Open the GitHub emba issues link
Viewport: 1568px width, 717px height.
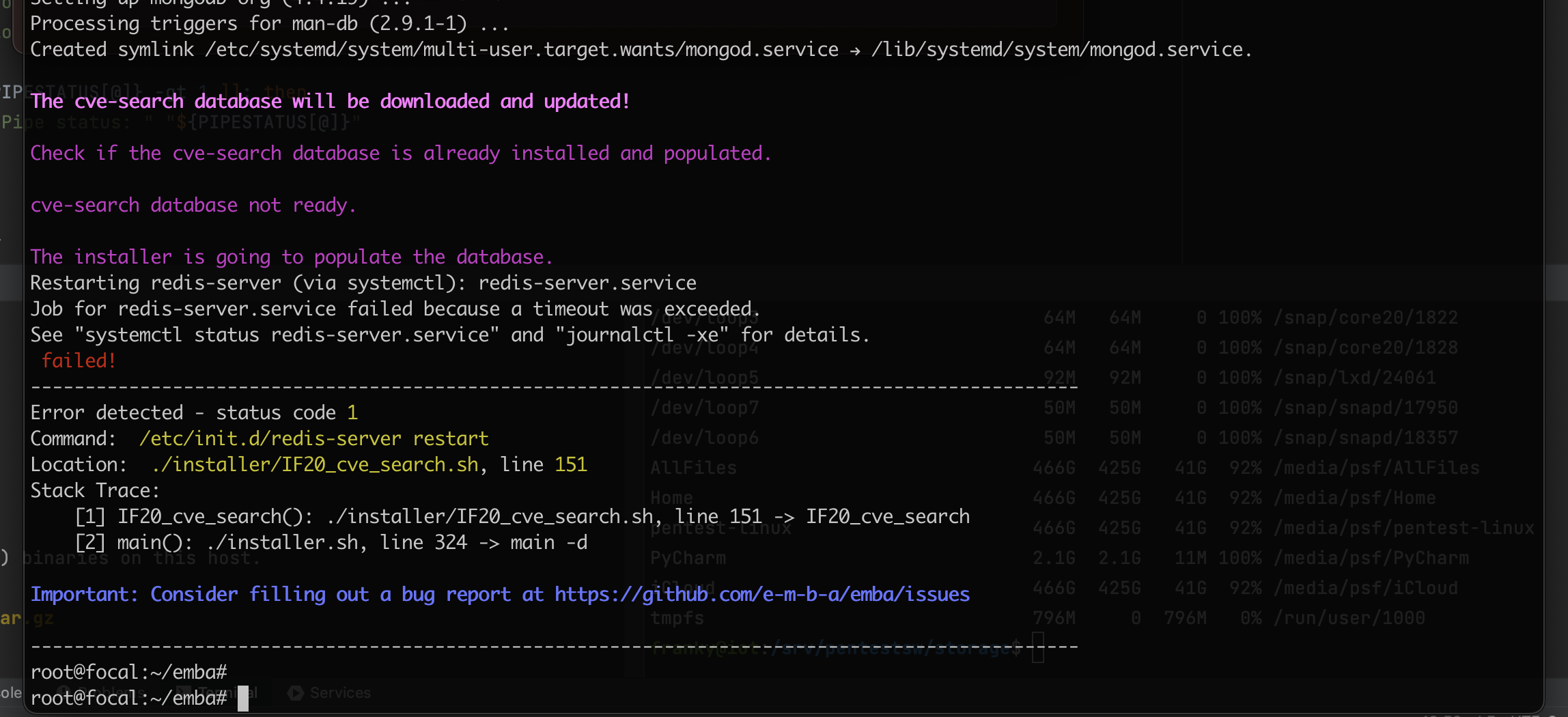coord(762,595)
